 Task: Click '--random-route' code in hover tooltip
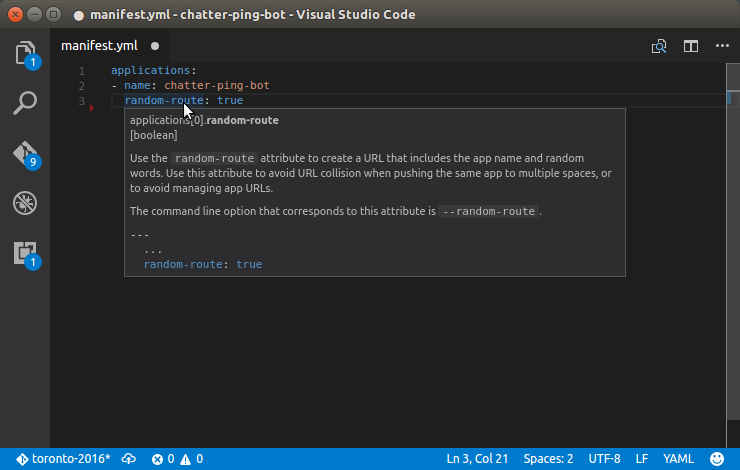(488, 211)
